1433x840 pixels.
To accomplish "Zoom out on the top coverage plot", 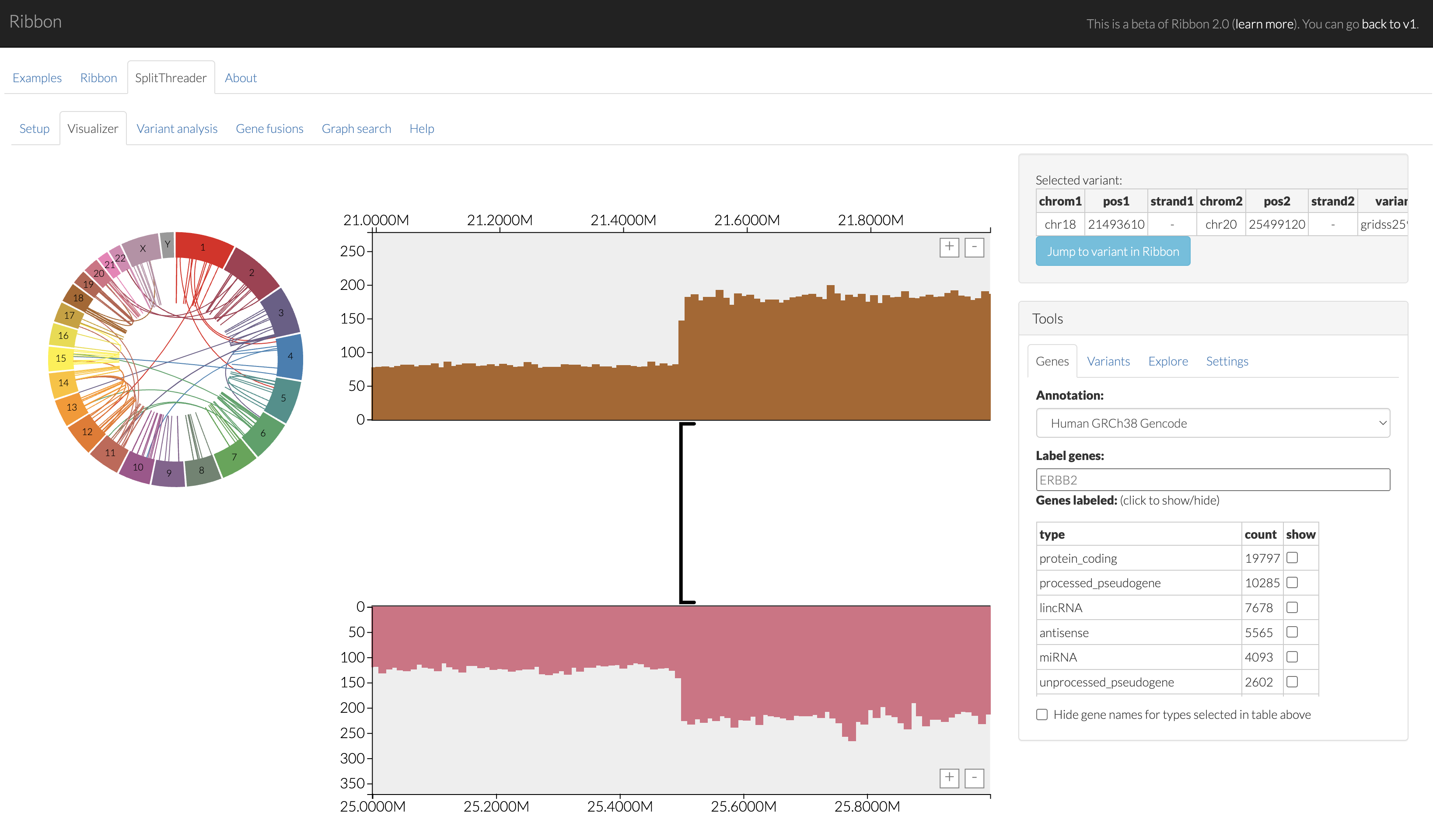I will coord(974,247).
